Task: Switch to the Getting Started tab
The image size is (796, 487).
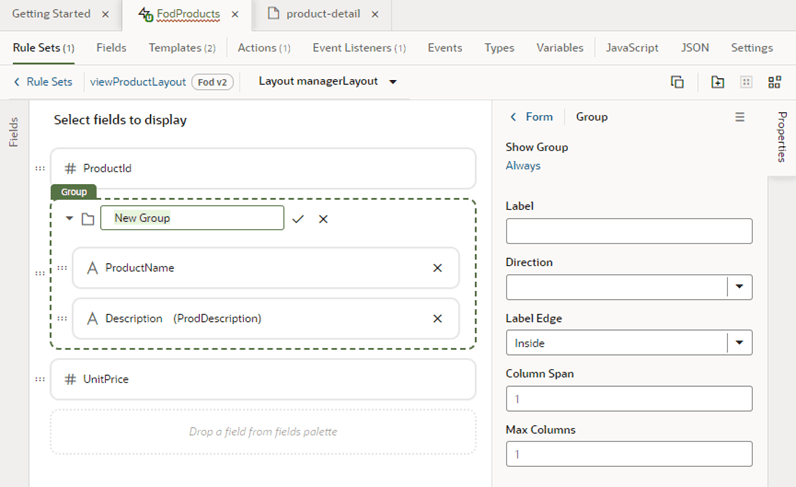Action: pyautogui.click(x=51, y=14)
